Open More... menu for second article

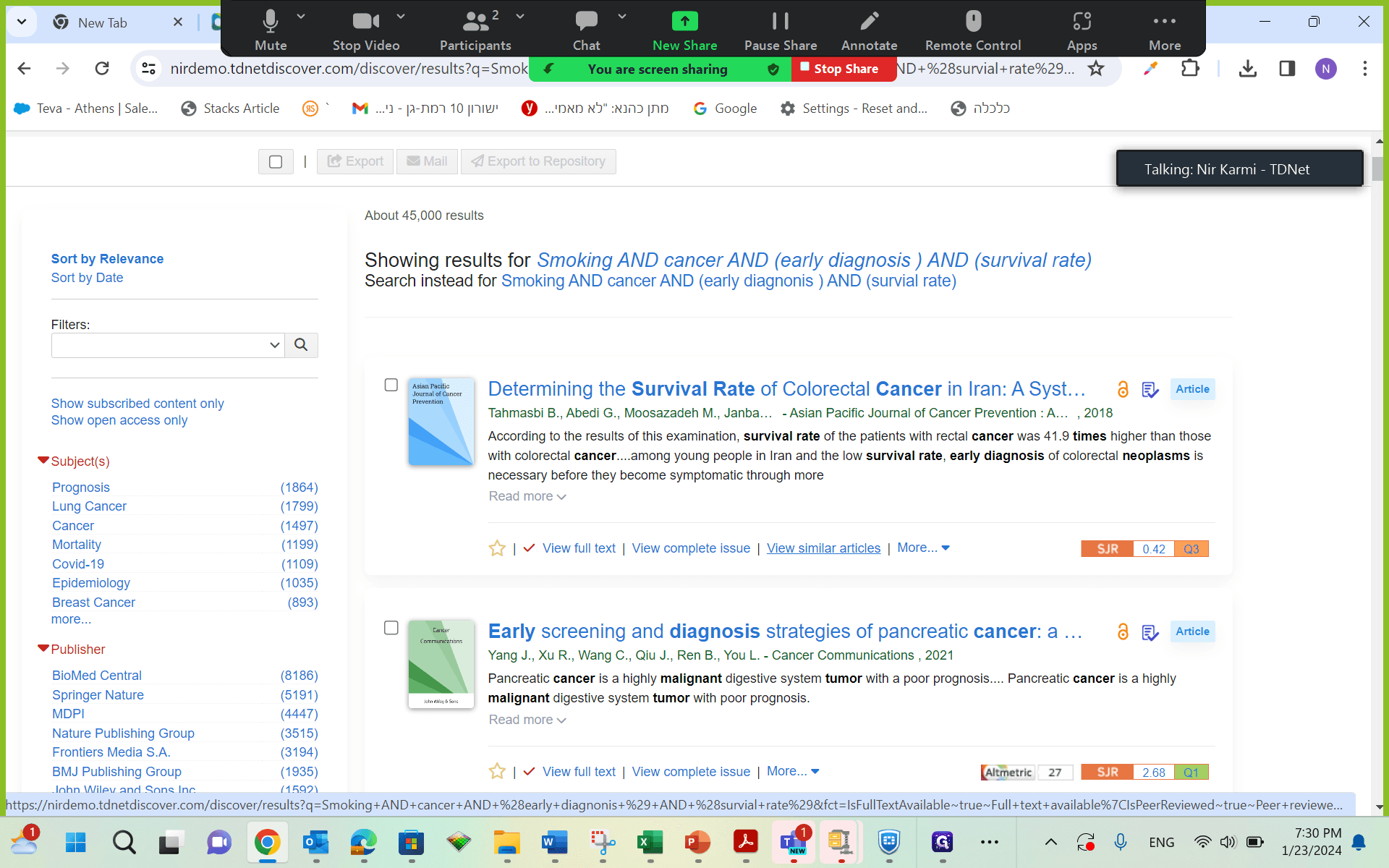tap(793, 771)
